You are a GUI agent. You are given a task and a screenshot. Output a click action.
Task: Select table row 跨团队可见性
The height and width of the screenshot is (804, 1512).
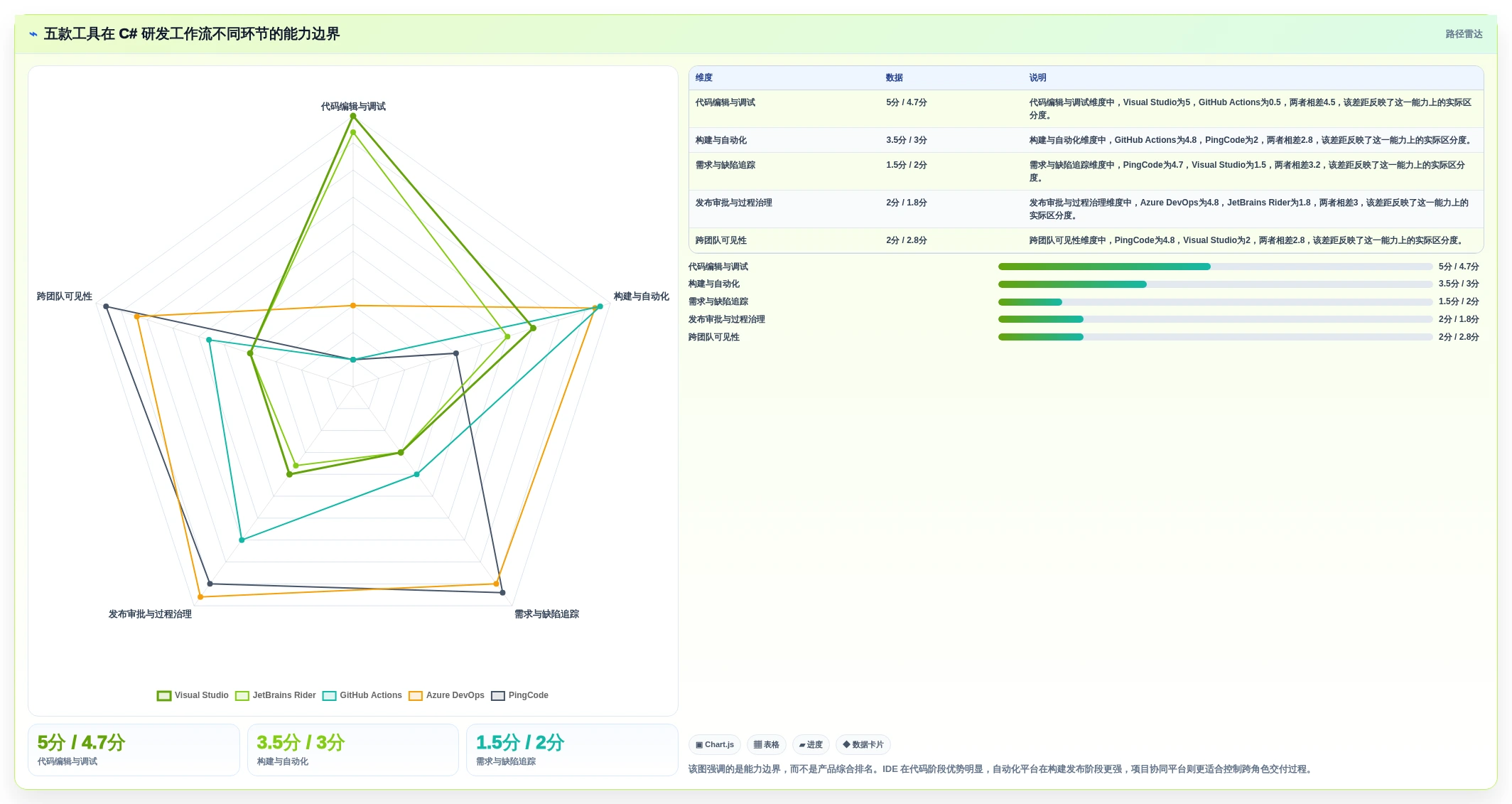point(1086,240)
